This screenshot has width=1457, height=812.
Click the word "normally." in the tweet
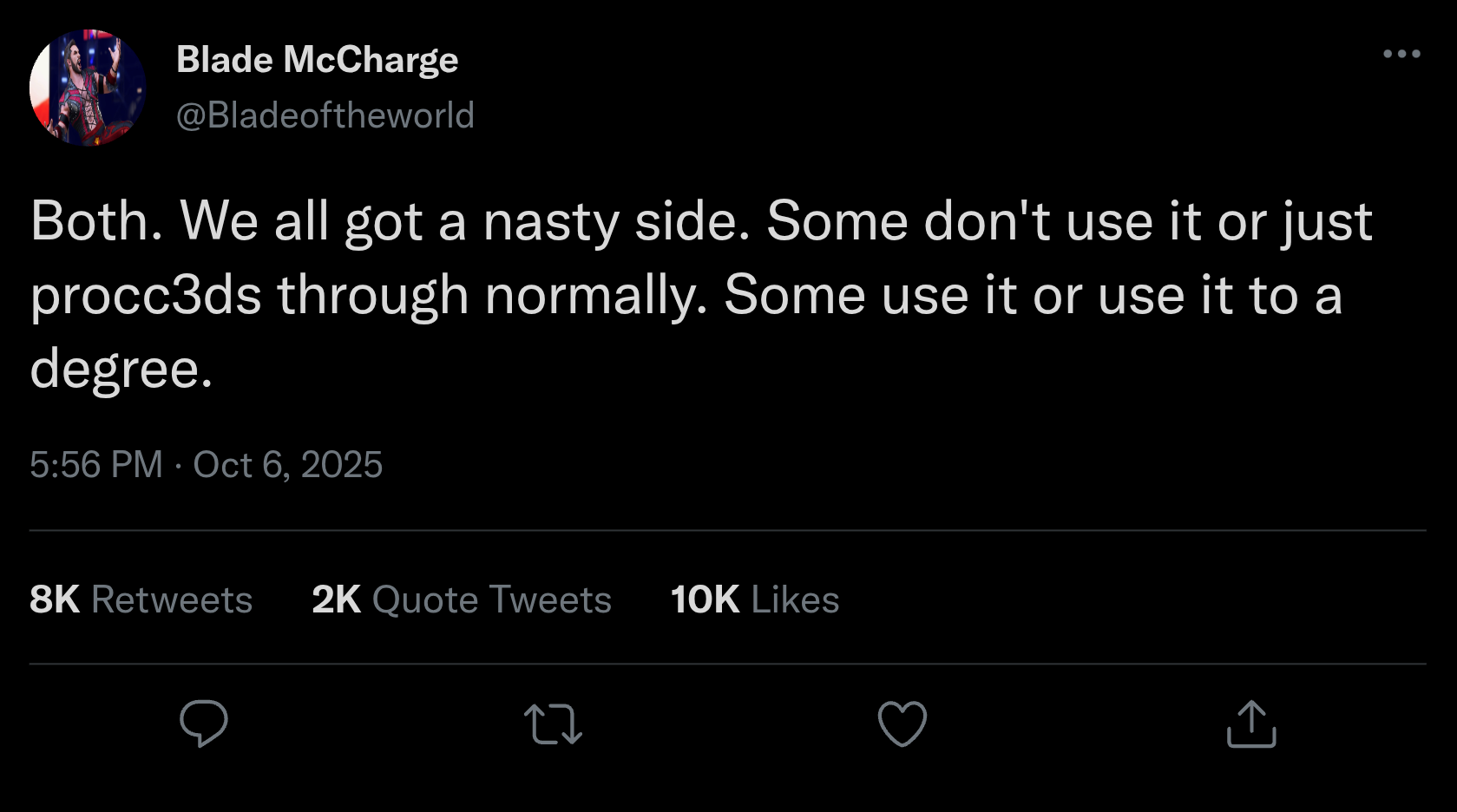[596, 296]
